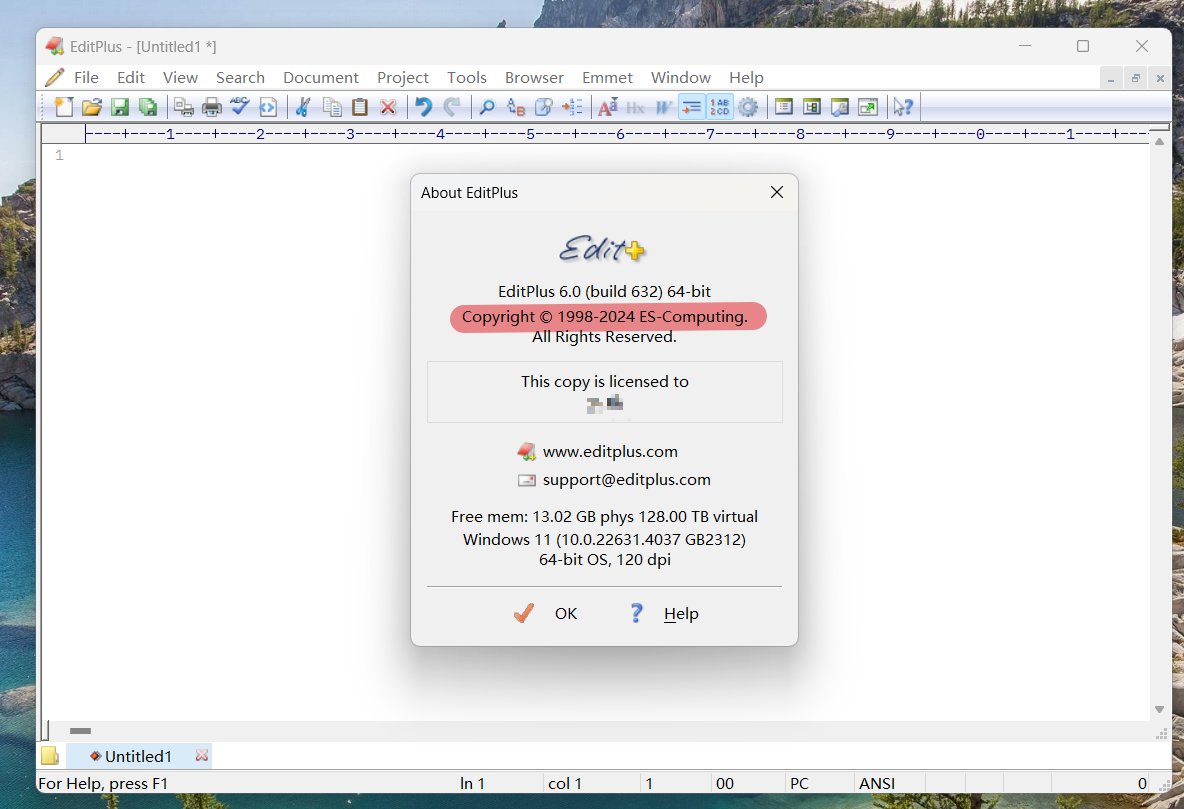Open the Browser menu
This screenshot has width=1184, height=809.
tap(534, 77)
